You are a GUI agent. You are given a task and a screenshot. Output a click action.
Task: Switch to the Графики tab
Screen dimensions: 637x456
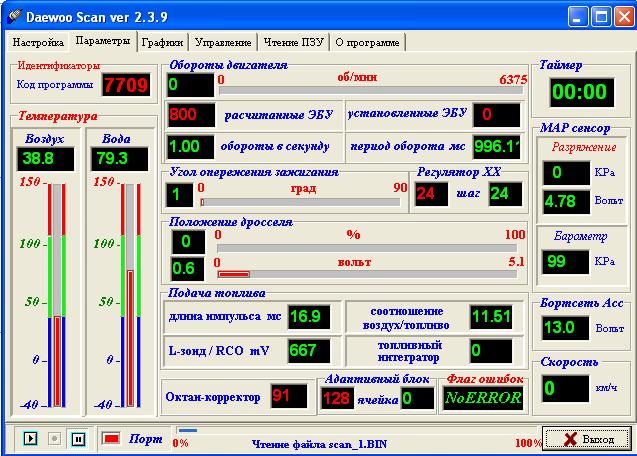[x=161, y=43]
